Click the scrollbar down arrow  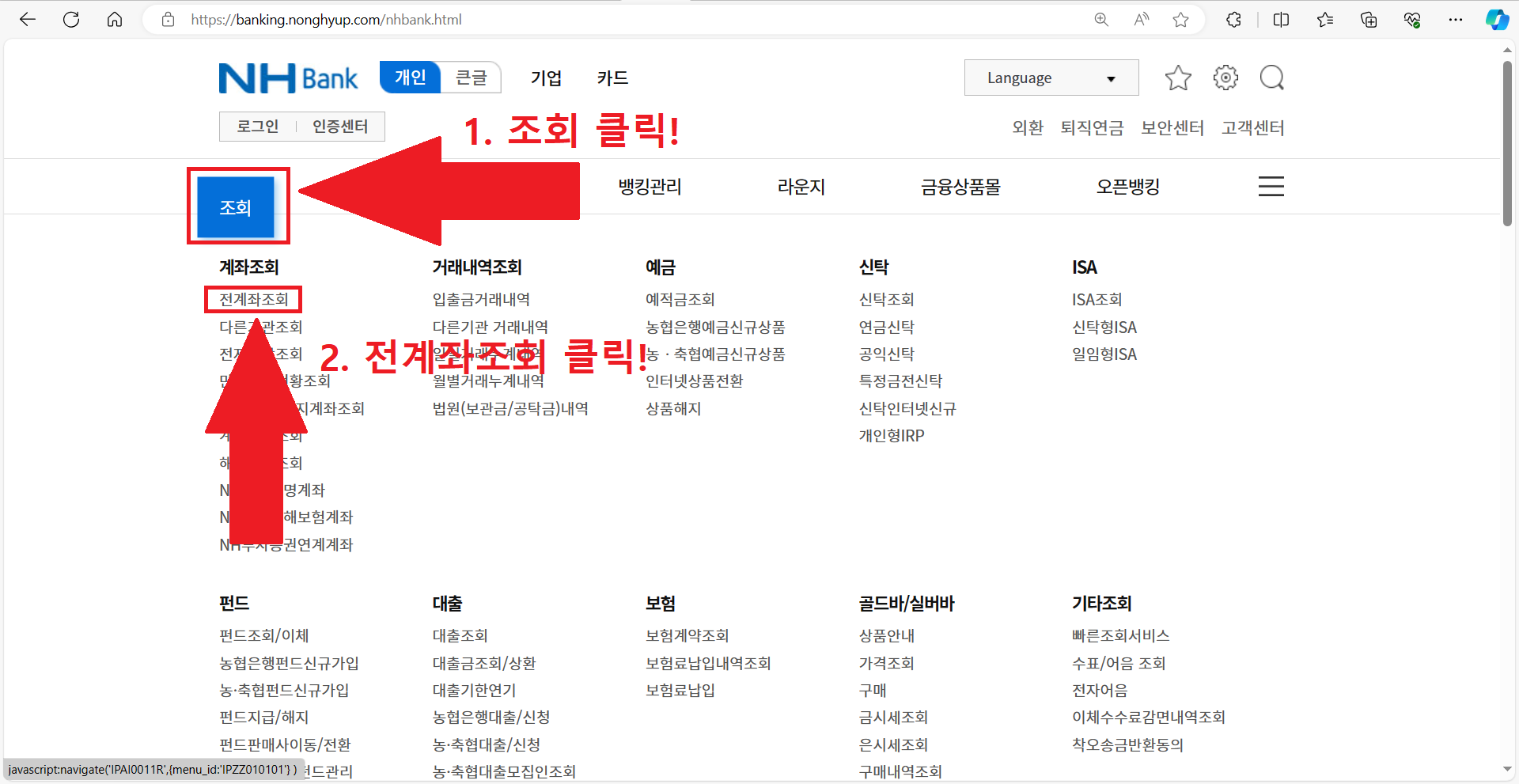(1507, 769)
